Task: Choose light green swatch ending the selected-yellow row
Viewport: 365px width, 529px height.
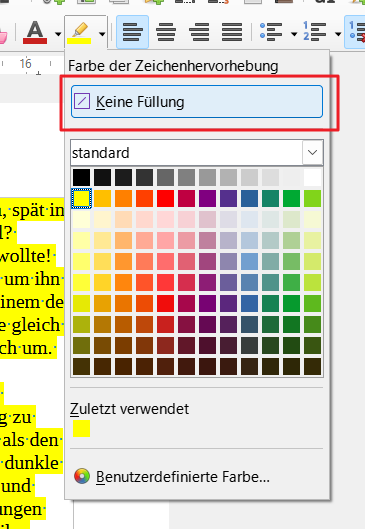Action: tap(312, 198)
